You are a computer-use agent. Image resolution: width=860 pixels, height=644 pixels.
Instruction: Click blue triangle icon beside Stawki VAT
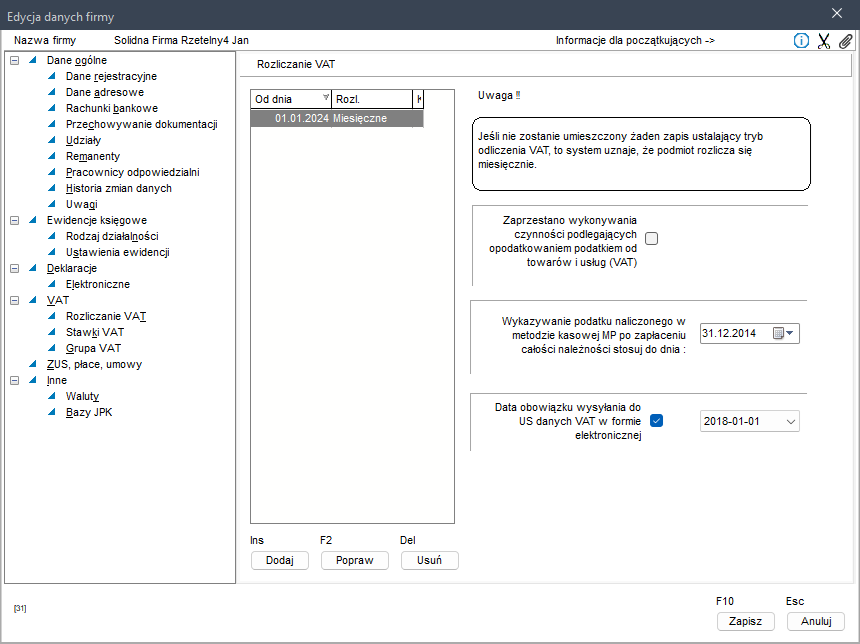click(x=52, y=332)
